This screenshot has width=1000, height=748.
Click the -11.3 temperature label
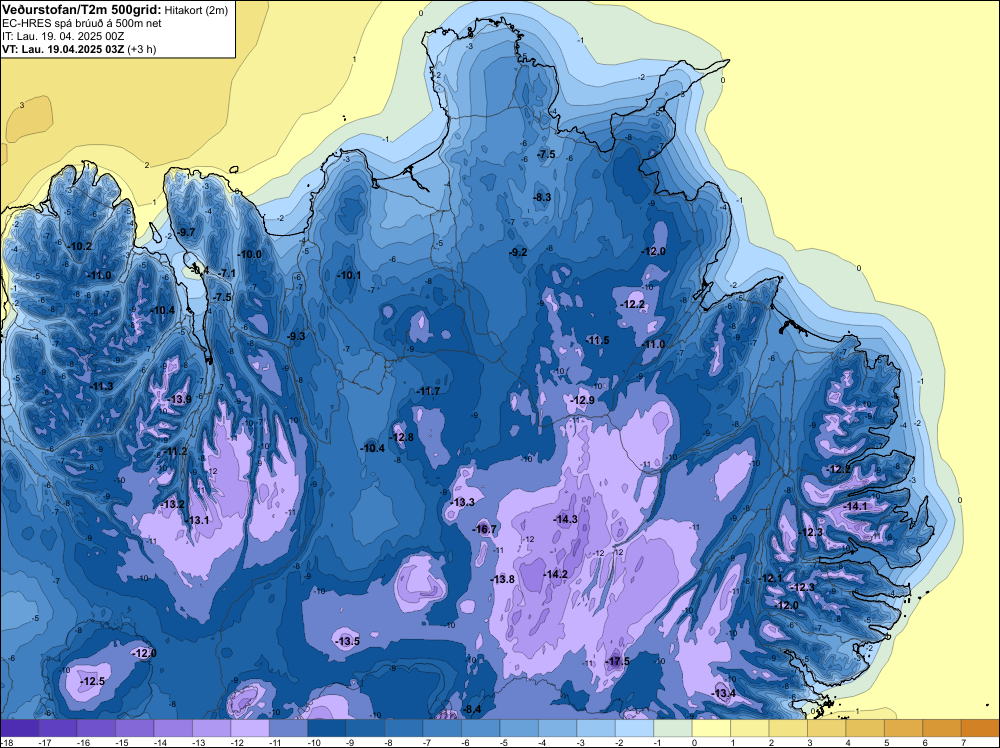tap(102, 386)
